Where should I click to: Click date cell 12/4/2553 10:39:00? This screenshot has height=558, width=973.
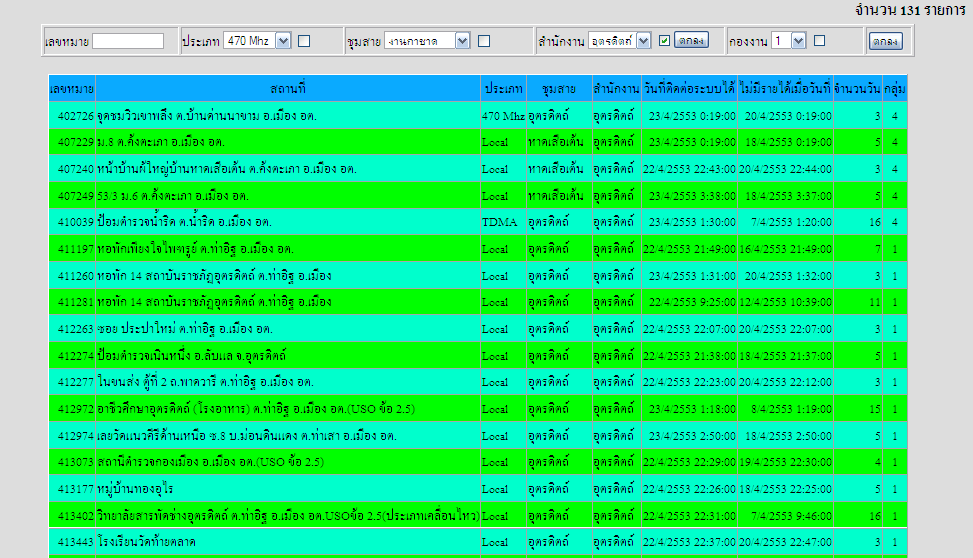(x=785, y=302)
